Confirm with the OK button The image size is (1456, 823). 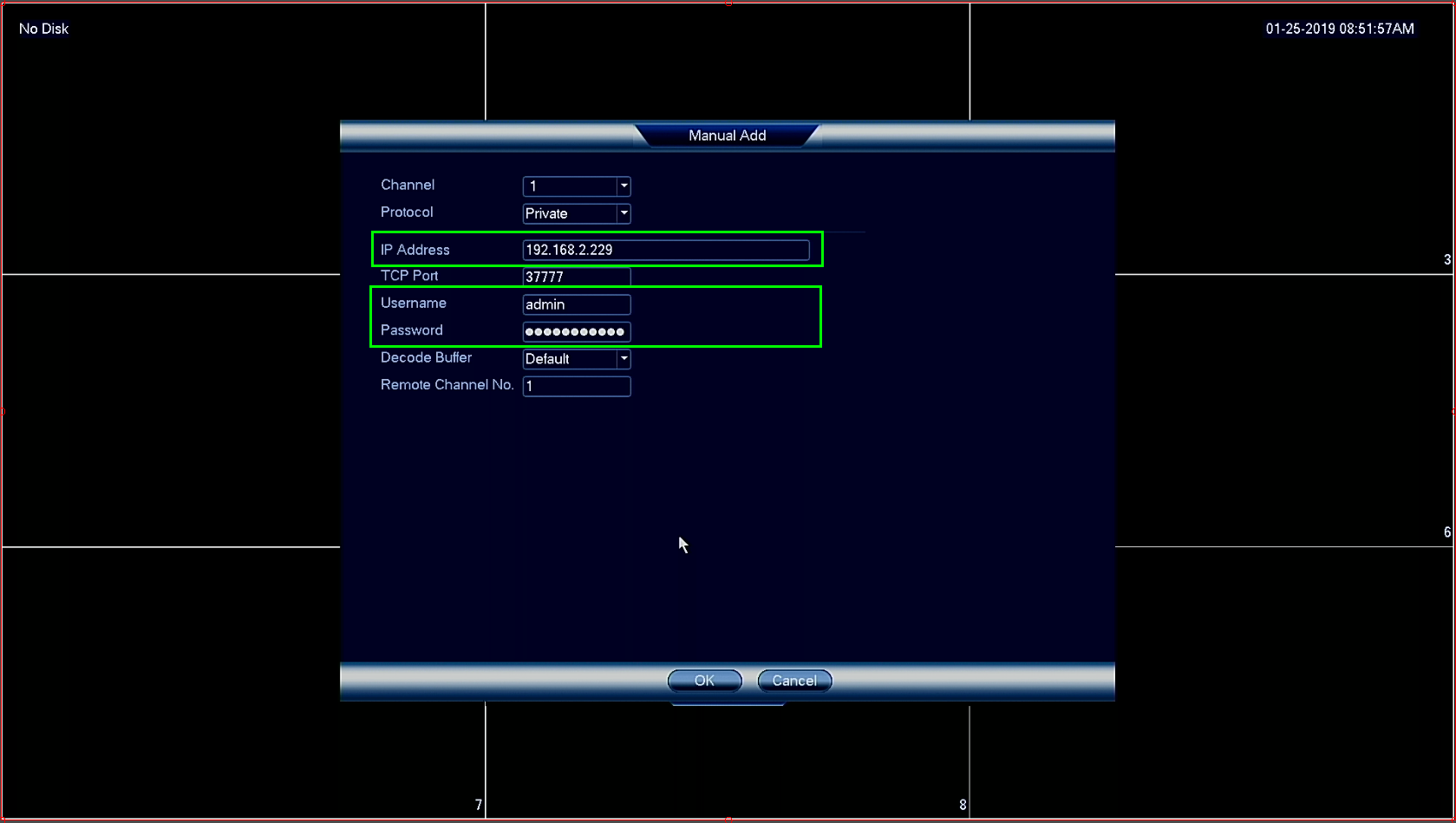[x=705, y=681]
